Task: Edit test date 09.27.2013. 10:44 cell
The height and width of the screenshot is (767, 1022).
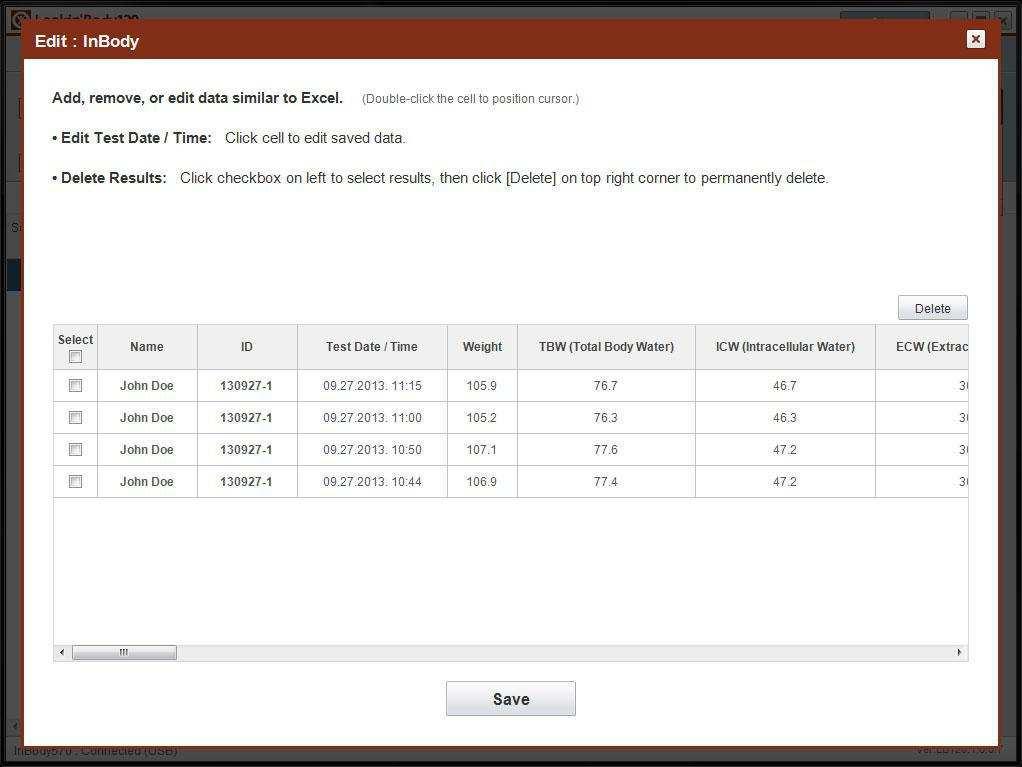Action: point(372,482)
